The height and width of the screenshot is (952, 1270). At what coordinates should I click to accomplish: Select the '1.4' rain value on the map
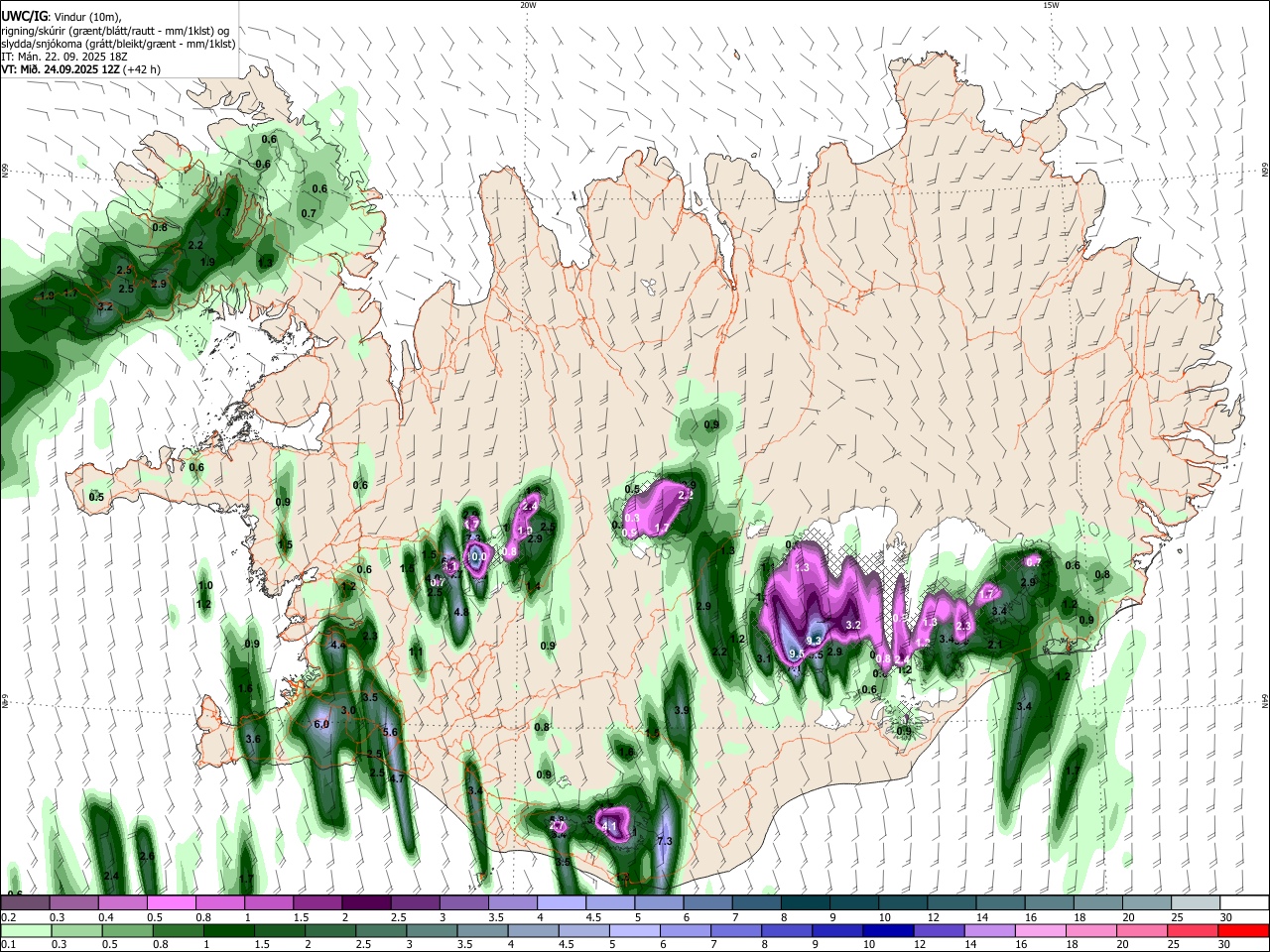(533, 587)
